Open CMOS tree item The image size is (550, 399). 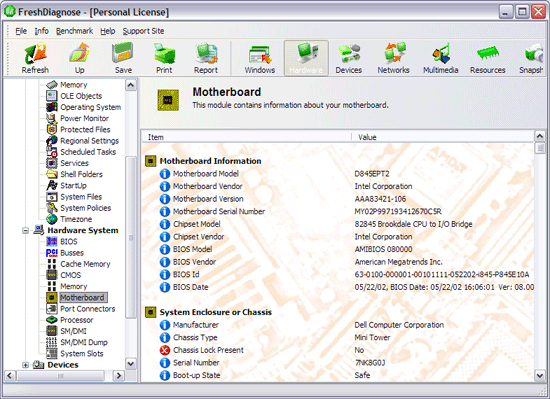click(x=71, y=275)
